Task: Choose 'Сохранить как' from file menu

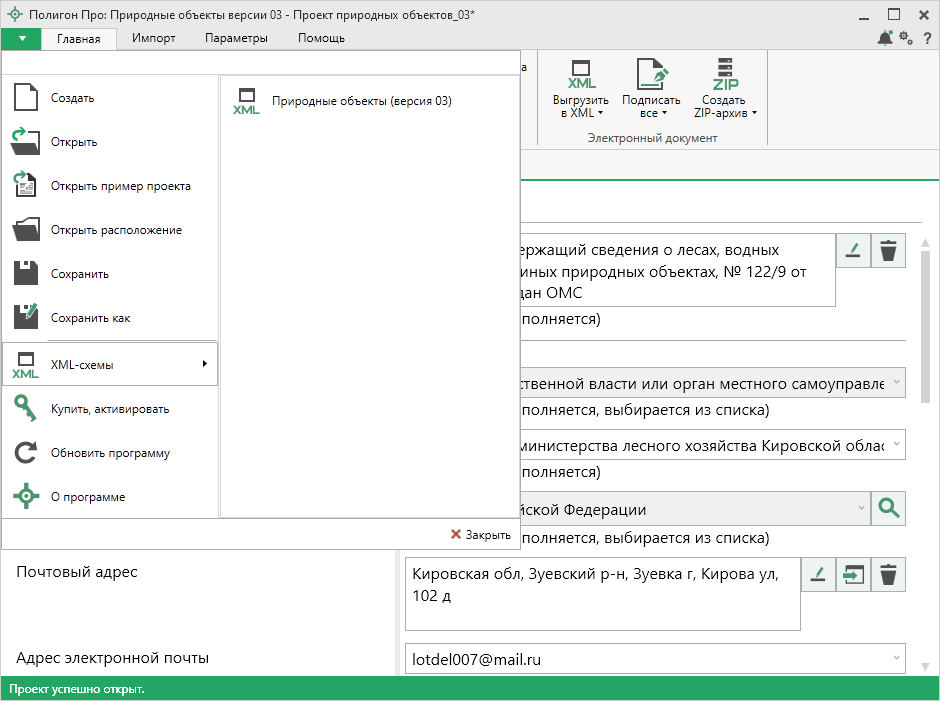Action: click(91, 318)
